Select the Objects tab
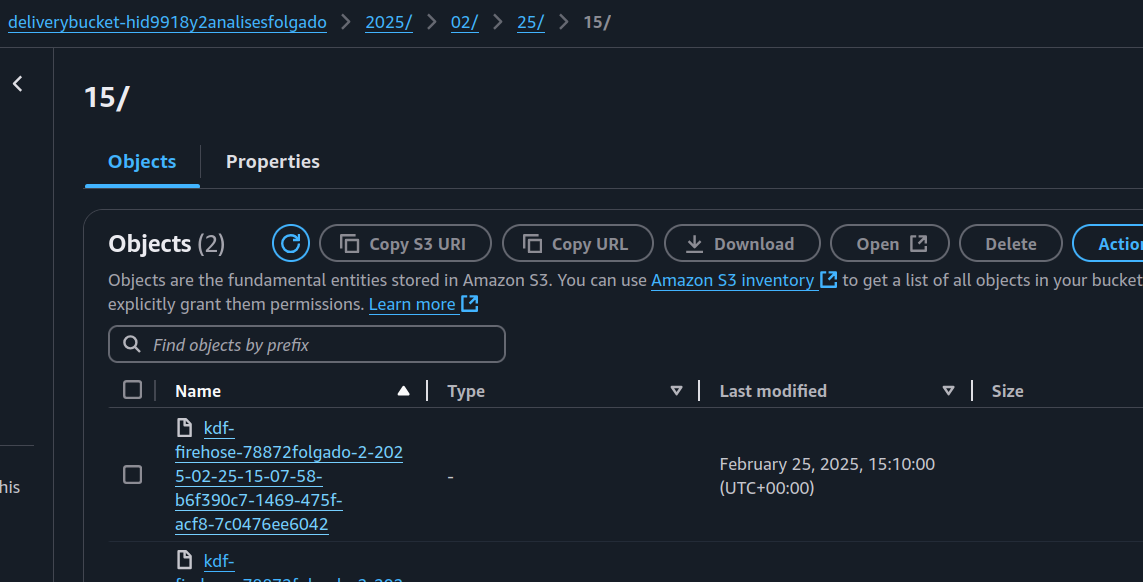This screenshot has height=582, width=1143. pyautogui.click(x=142, y=162)
